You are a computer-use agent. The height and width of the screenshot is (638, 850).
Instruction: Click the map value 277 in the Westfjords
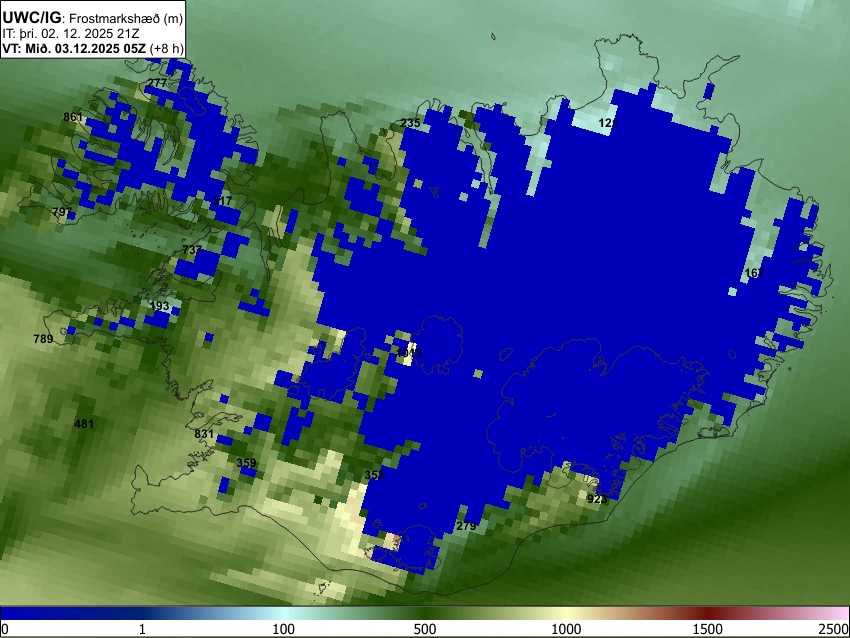[157, 83]
